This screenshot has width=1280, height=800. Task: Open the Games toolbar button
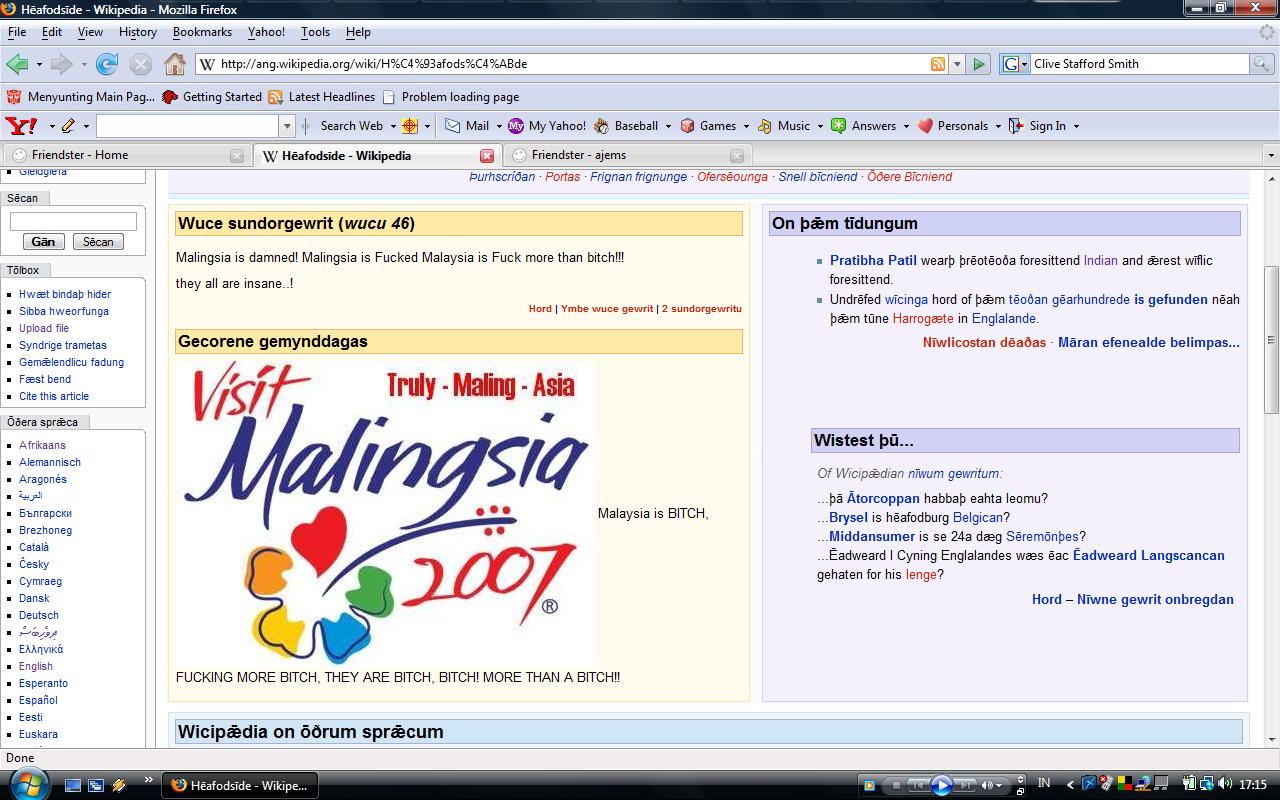(x=708, y=126)
